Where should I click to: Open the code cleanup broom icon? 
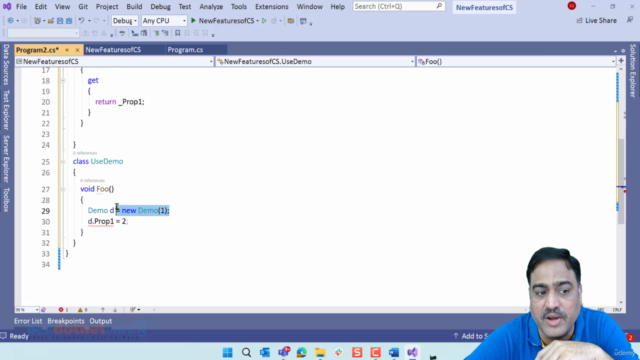[x=133, y=310]
